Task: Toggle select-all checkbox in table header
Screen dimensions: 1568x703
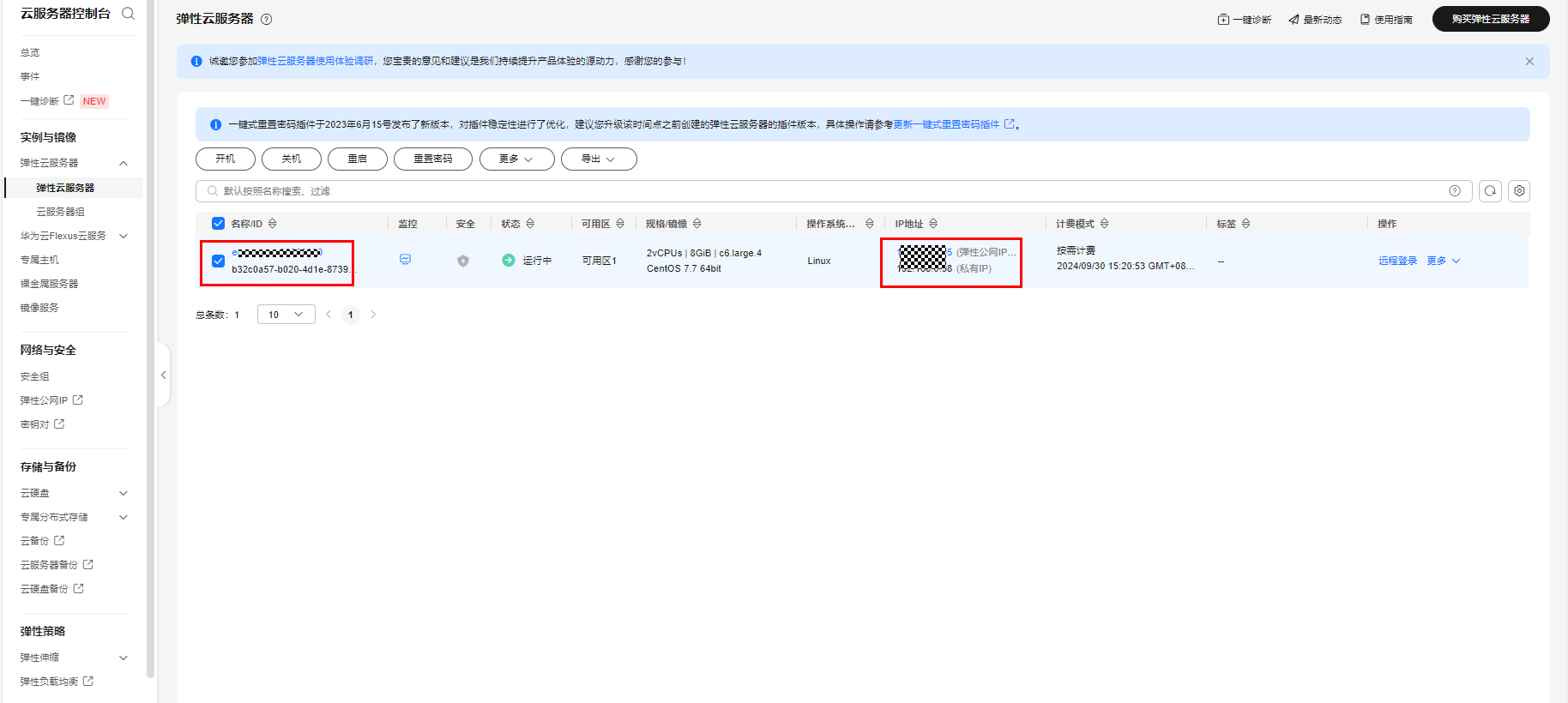Action: click(x=218, y=224)
